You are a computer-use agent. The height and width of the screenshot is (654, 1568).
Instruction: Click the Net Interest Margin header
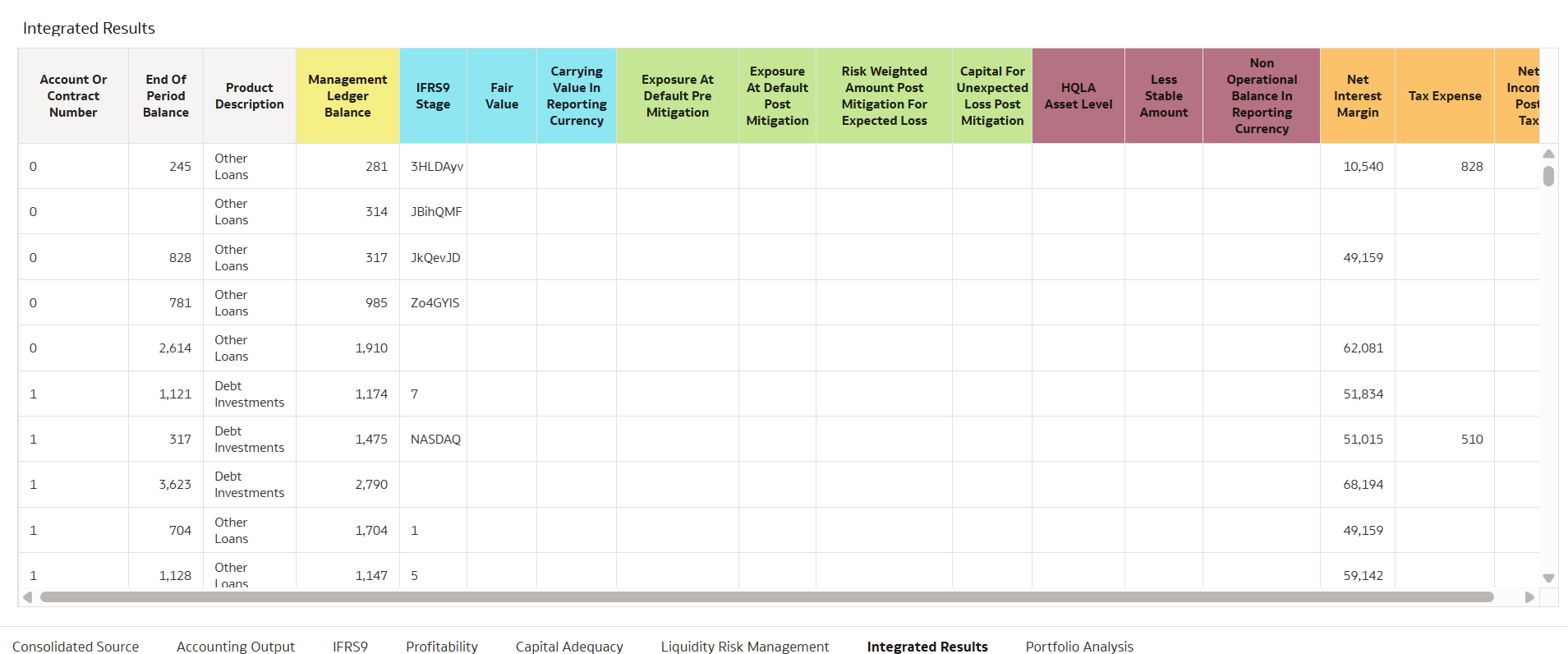pos(1358,96)
